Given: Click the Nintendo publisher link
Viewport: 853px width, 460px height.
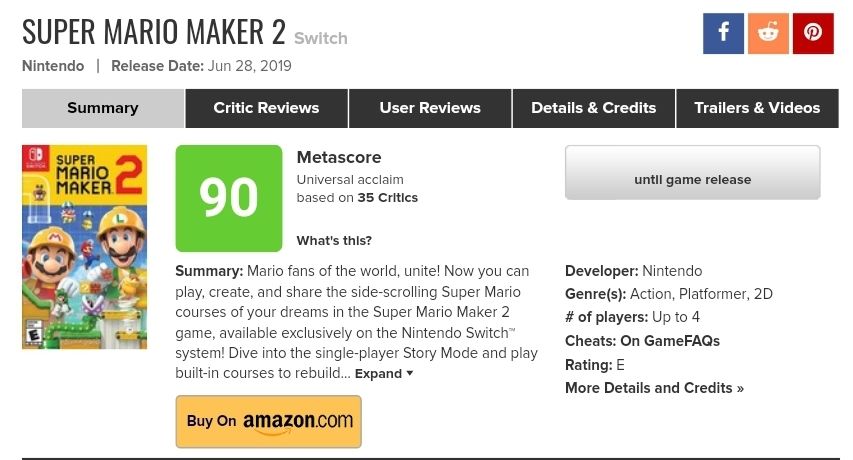Looking at the screenshot, I should click(x=52, y=66).
